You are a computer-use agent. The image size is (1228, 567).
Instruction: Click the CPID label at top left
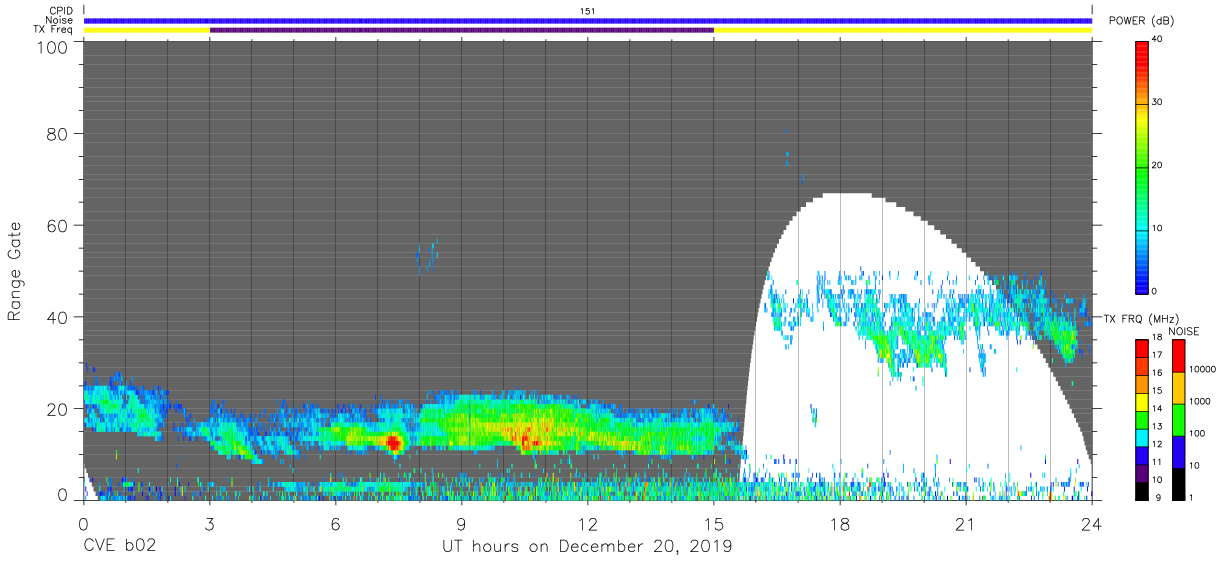(59, 10)
